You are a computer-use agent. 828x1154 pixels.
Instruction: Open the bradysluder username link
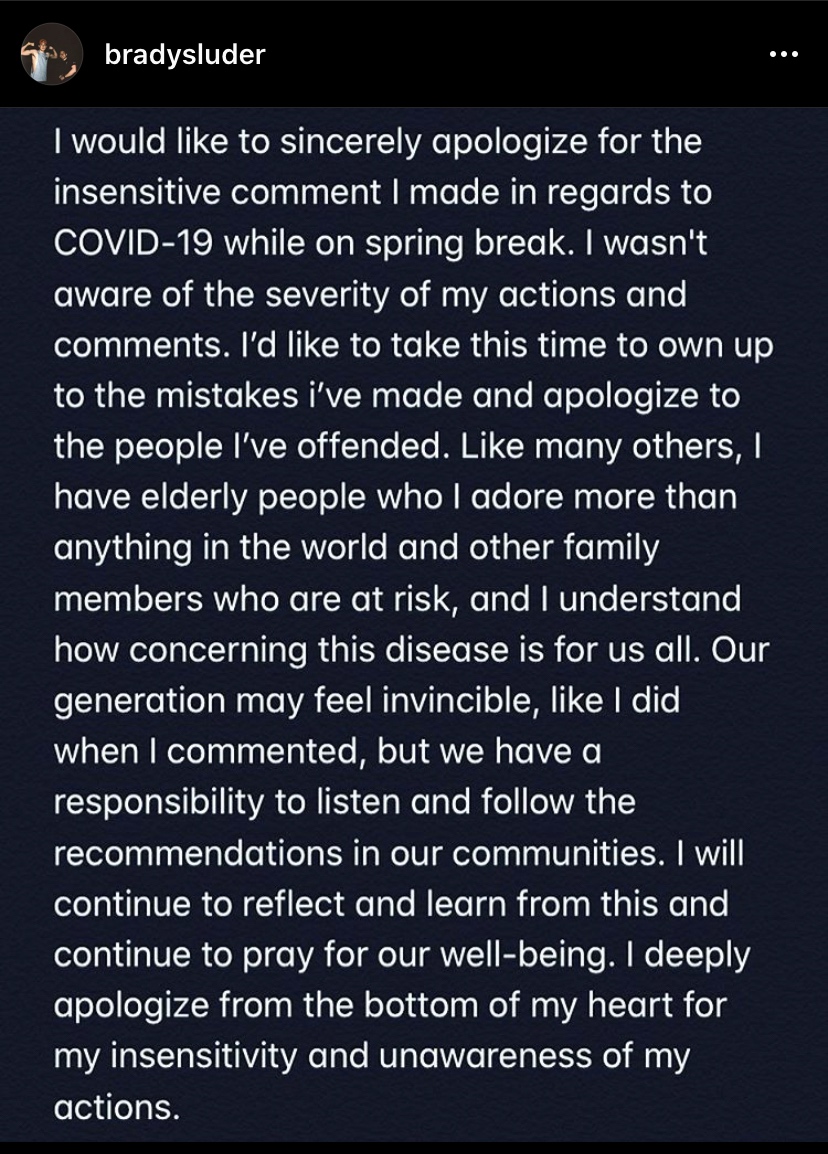pos(185,54)
